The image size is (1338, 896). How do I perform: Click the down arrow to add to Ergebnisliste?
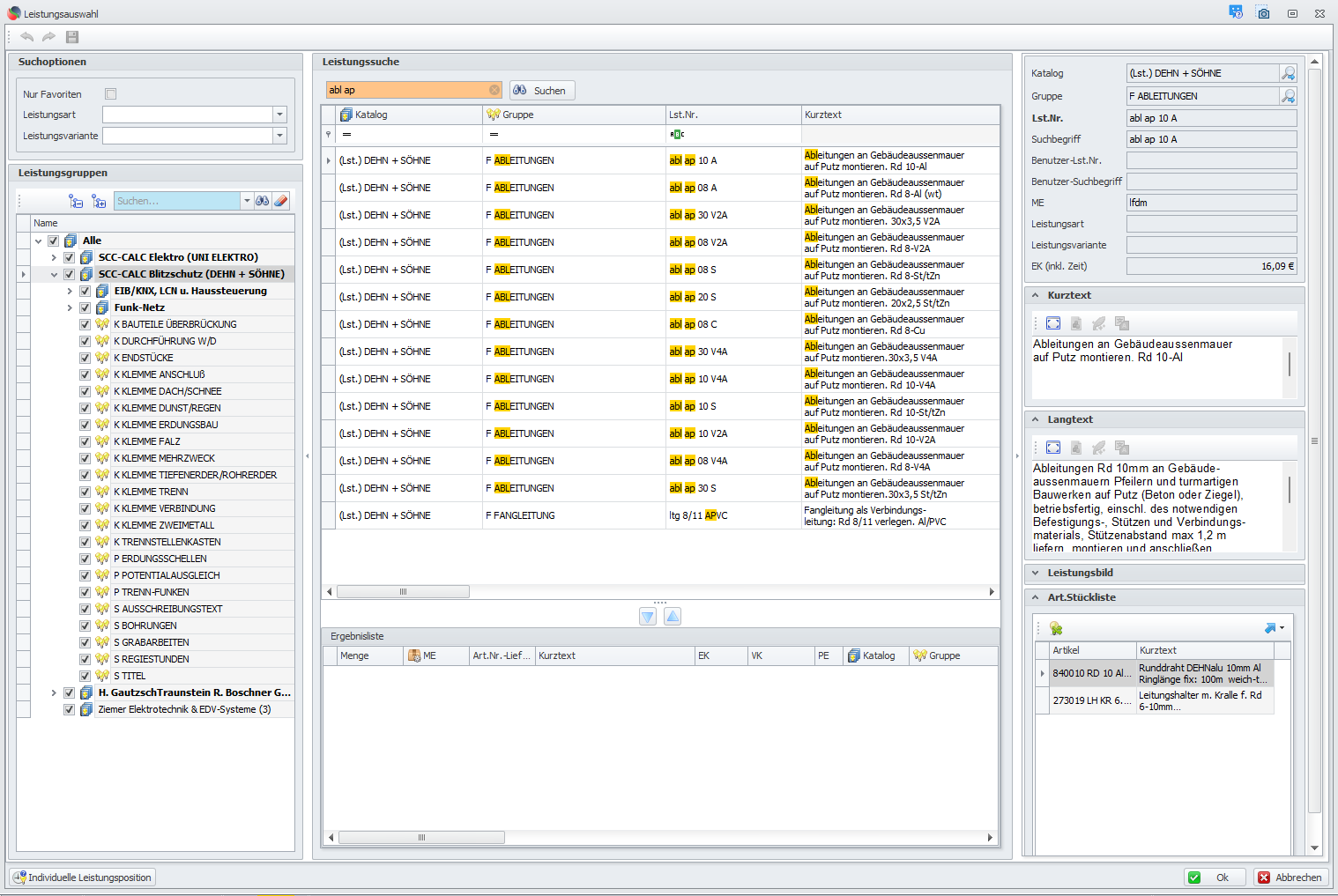(648, 617)
